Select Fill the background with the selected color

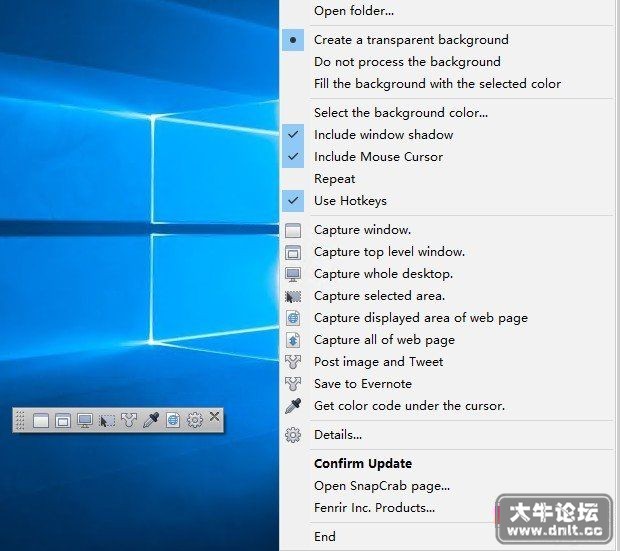447,83
